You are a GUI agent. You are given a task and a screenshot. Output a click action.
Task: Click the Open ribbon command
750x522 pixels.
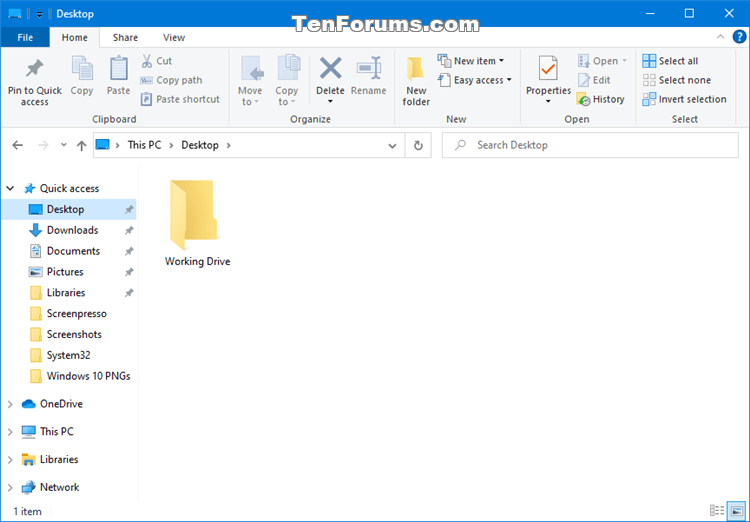pos(602,61)
